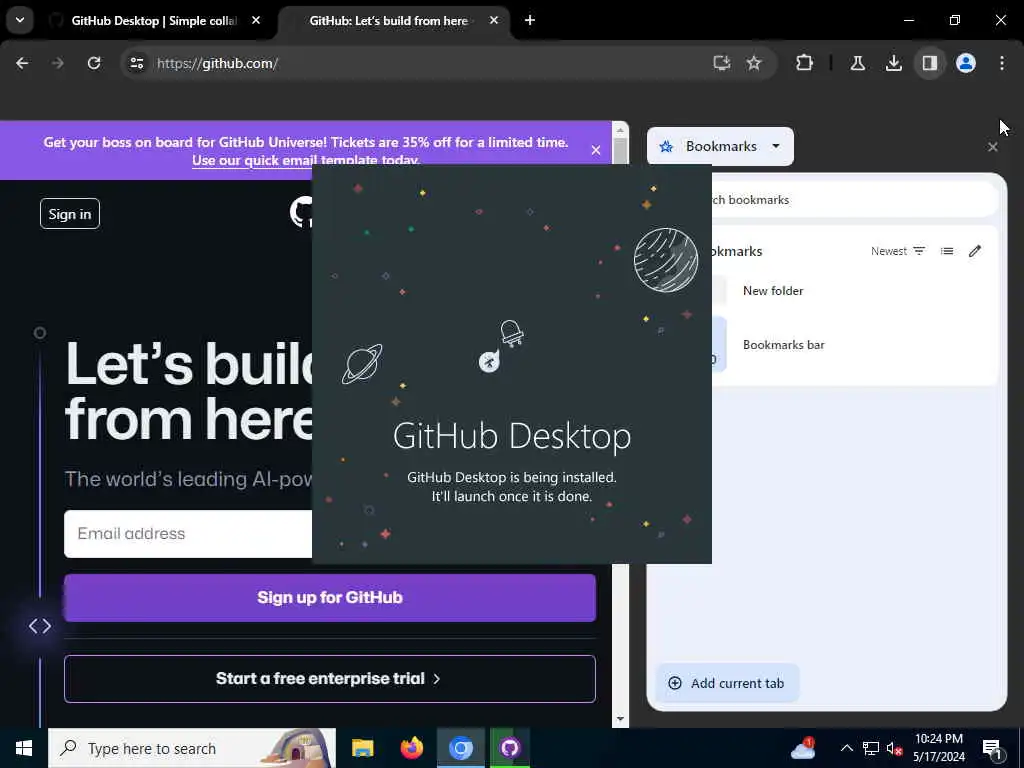1024x768 pixels.
Task: Open site information icon in address bar
Action: pyautogui.click(x=136, y=63)
